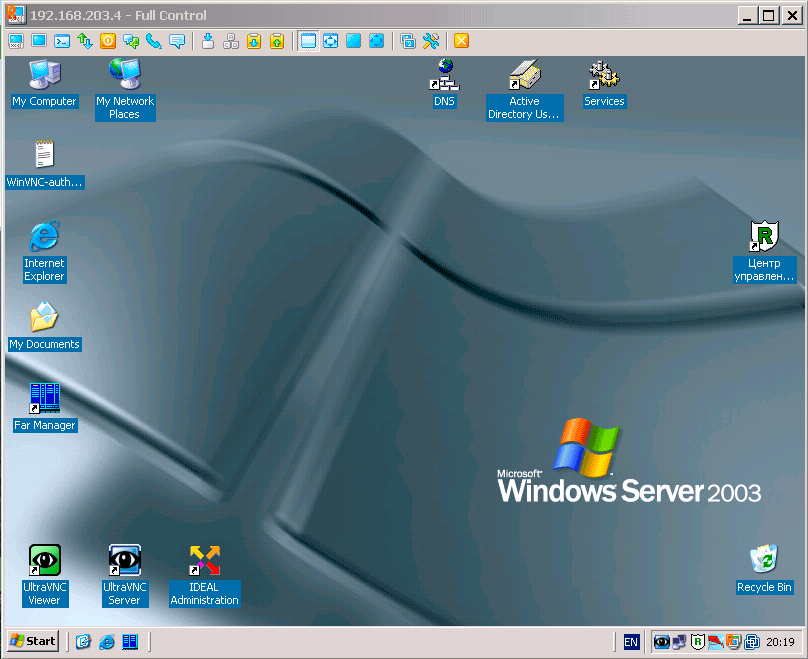Click the EN language indicator
The width and height of the screenshot is (808, 659).
point(631,642)
